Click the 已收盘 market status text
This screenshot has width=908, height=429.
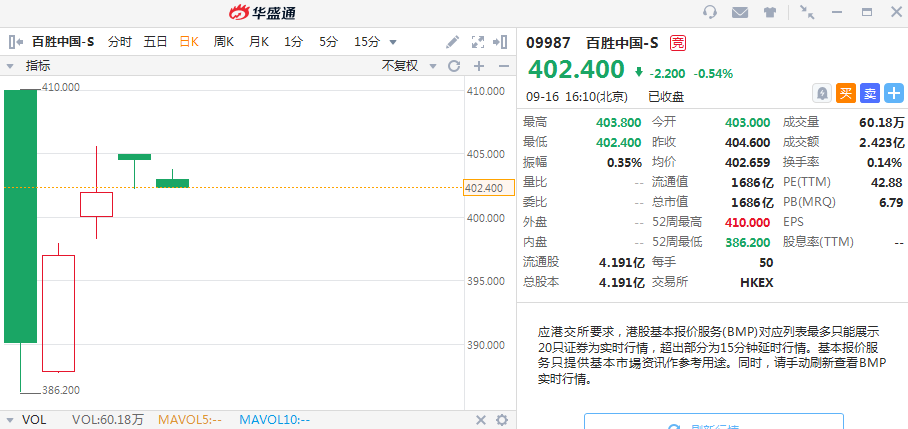pyautogui.click(x=666, y=97)
